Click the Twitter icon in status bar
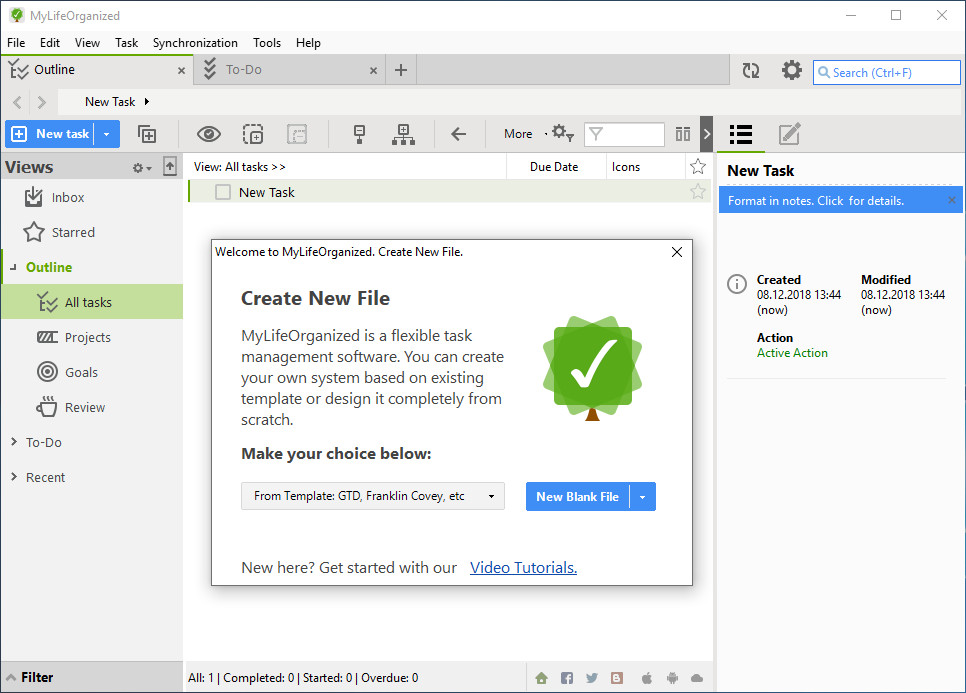 [592, 678]
